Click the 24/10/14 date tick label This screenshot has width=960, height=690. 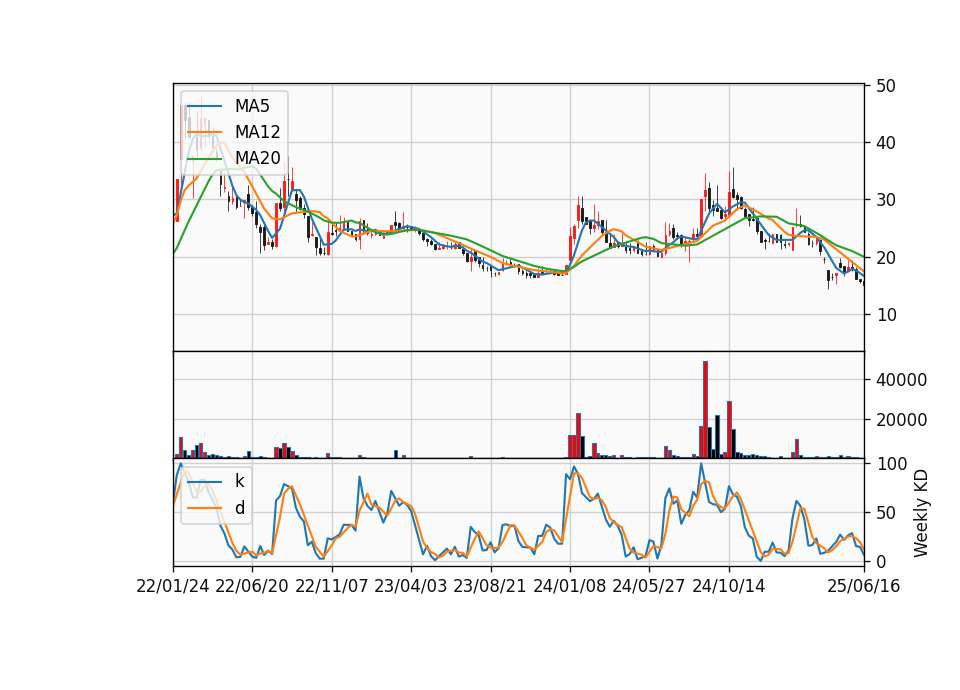tap(729, 586)
